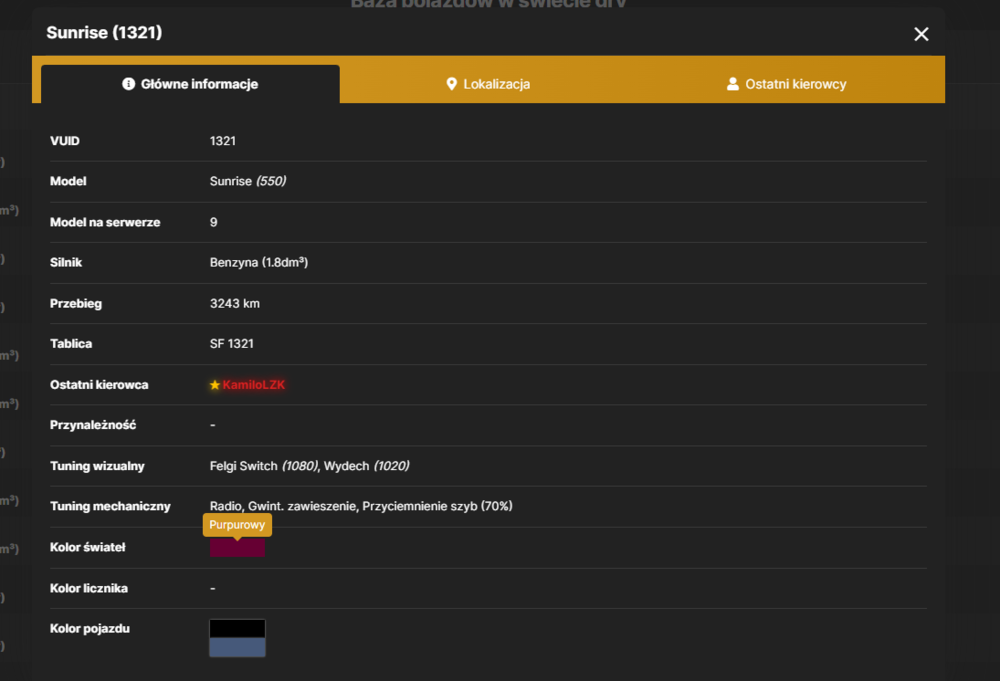The width and height of the screenshot is (1000, 681).
Task: Click Felgi Switch (1080) in Tuning wizualny
Action: pyautogui.click(x=264, y=465)
